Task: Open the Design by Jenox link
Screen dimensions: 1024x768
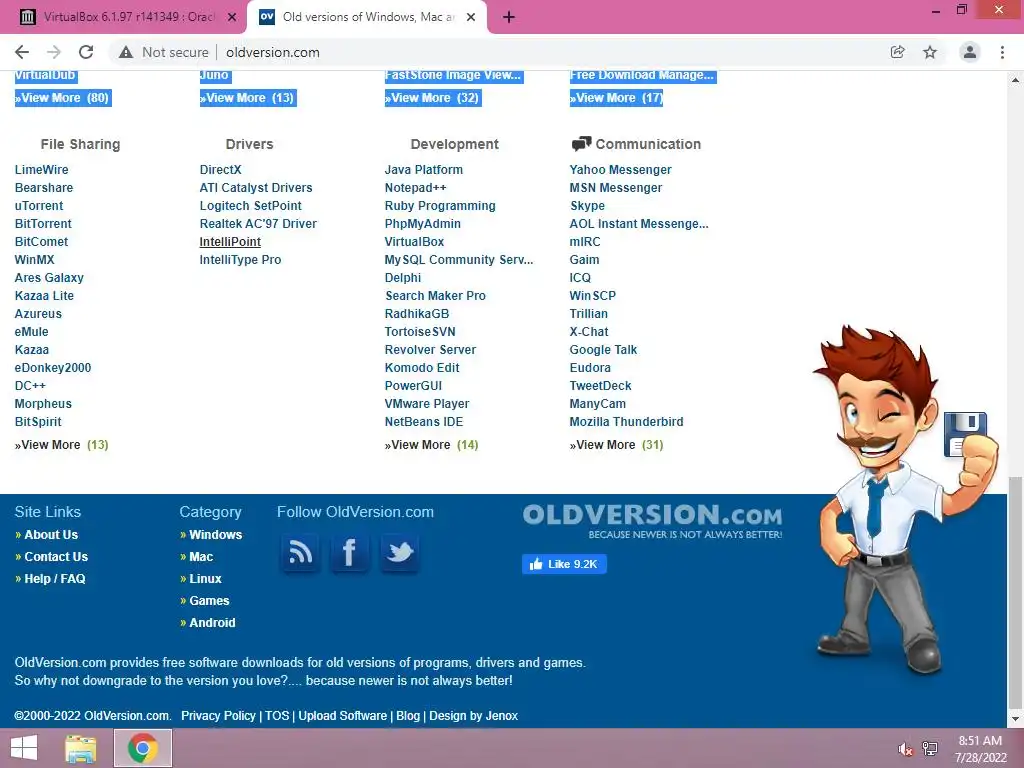Action: (473, 716)
